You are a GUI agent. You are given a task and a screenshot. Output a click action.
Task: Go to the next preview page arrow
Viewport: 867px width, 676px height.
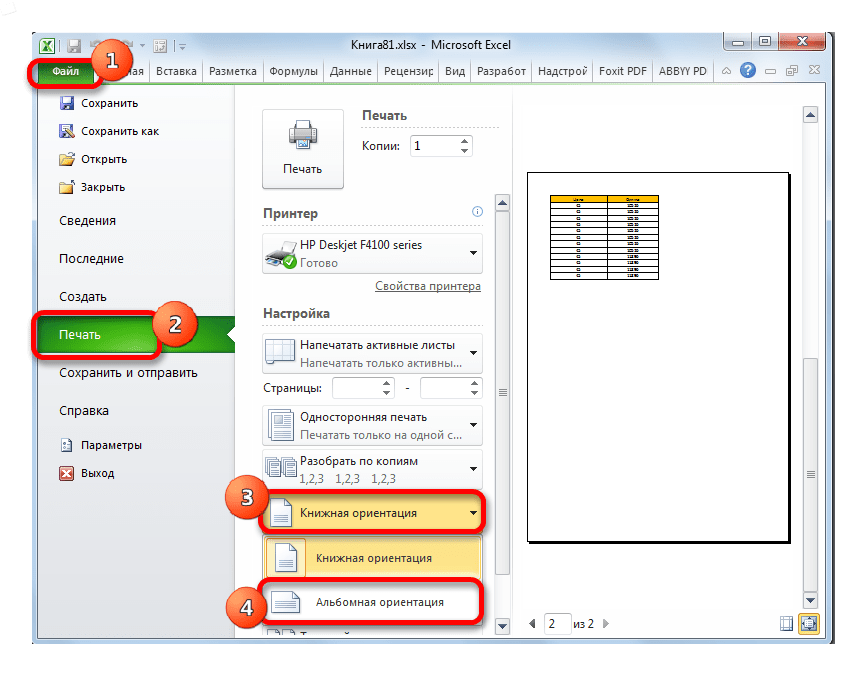pyautogui.click(x=604, y=623)
